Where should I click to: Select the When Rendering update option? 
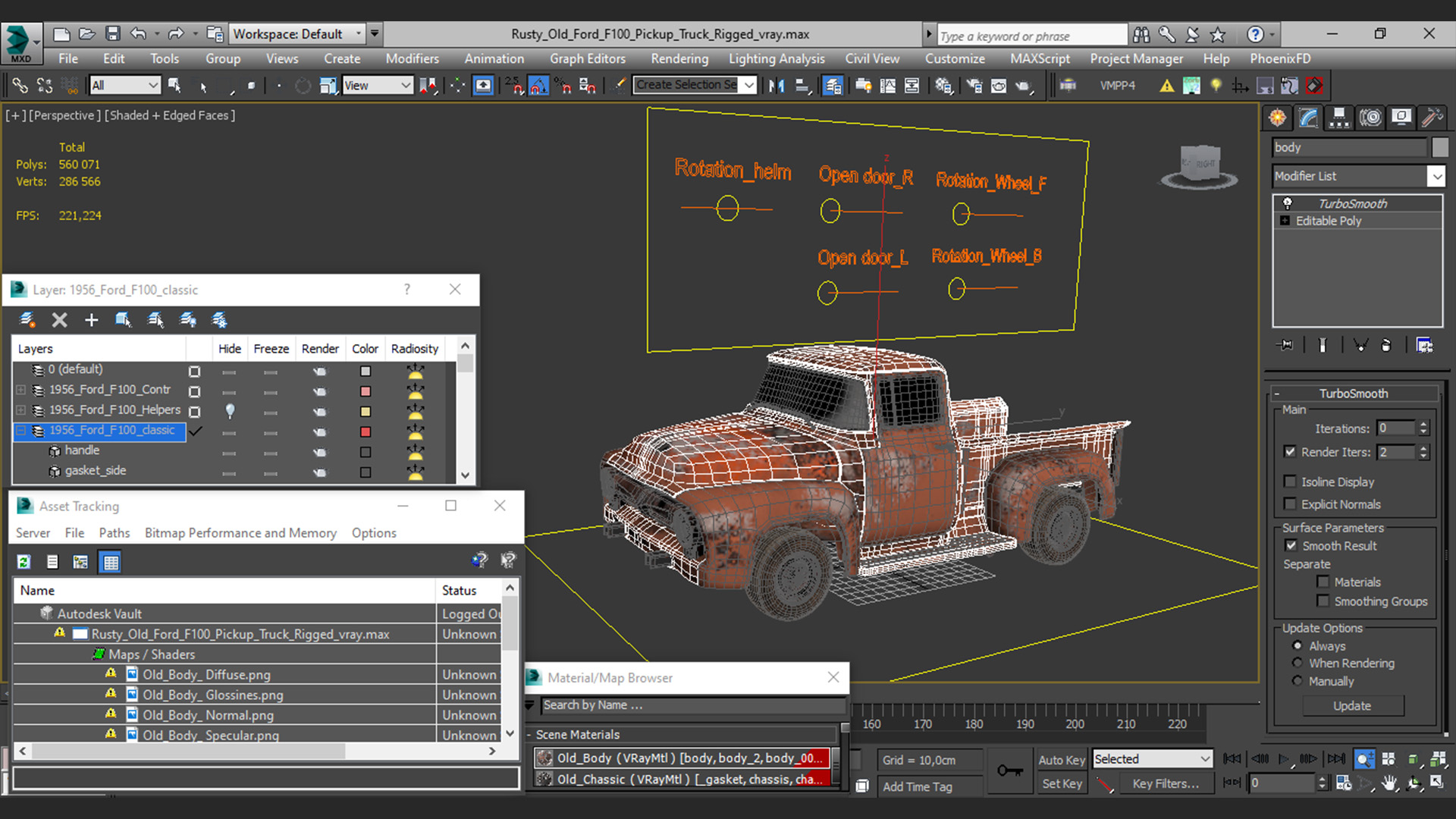coord(1298,663)
